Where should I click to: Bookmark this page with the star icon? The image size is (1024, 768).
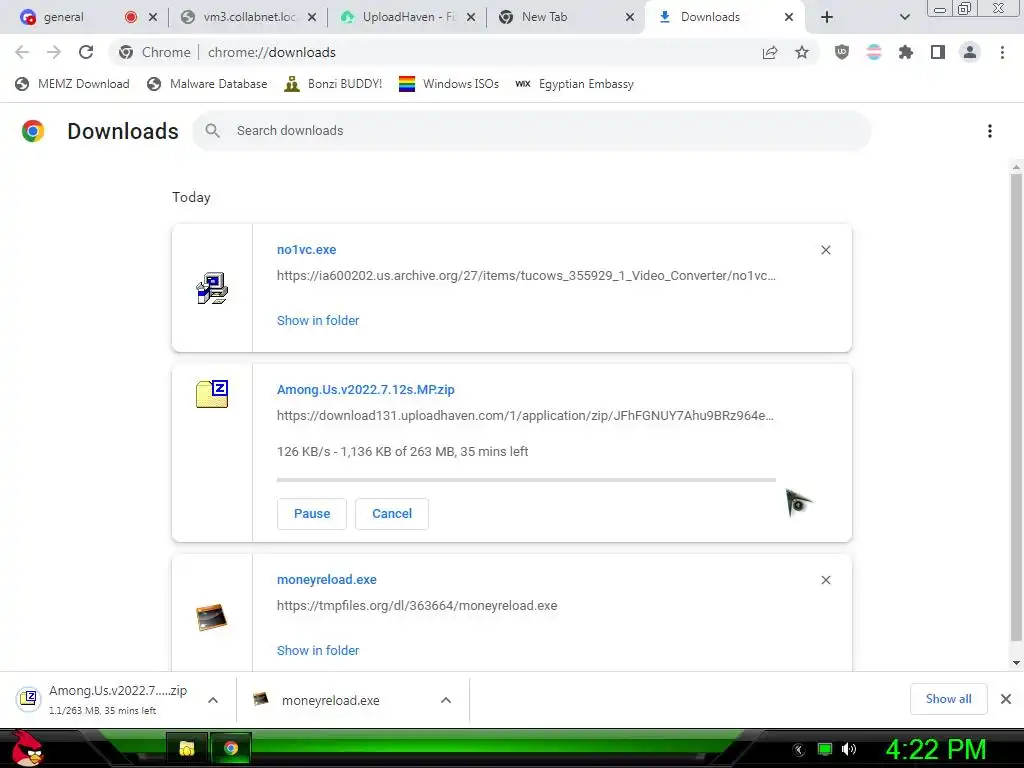click(802, 52)
